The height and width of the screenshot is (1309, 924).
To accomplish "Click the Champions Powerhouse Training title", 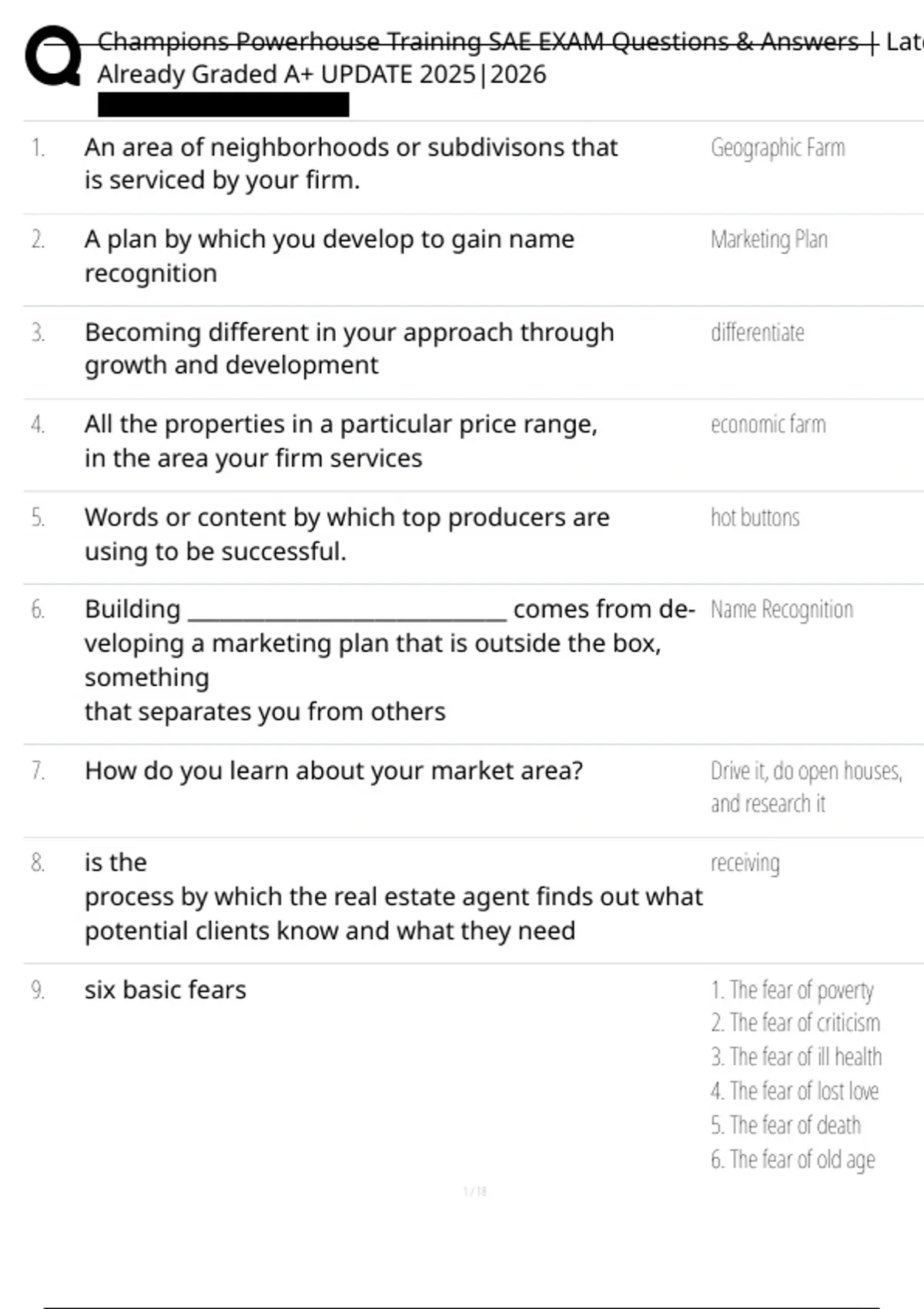I will pyautogui.click(x=477, y=42).
